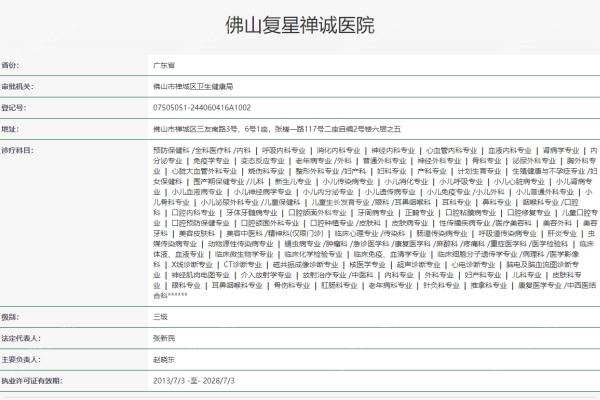600x400 pixels.
Task: Click 正畸专业 in the list
Action: (419, 212)
